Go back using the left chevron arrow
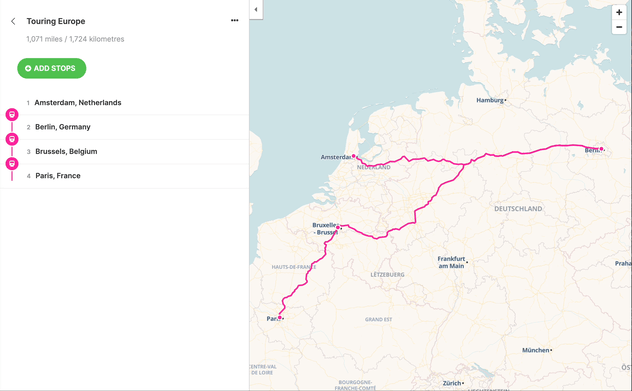This screenshot has height=391, width=632. [x=13, y=21]
